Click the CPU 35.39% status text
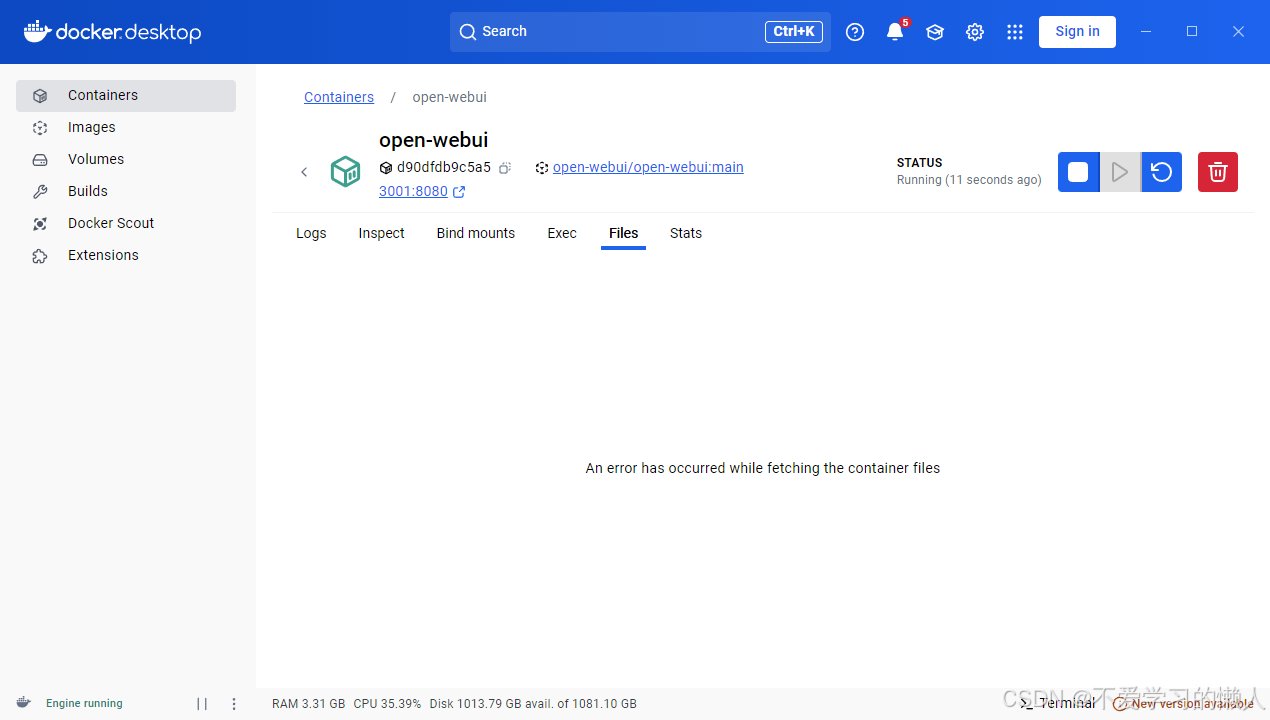 (x=387, y=704)
